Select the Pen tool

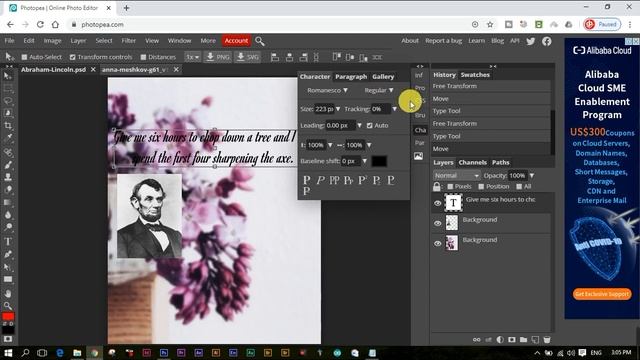(8, 254)
